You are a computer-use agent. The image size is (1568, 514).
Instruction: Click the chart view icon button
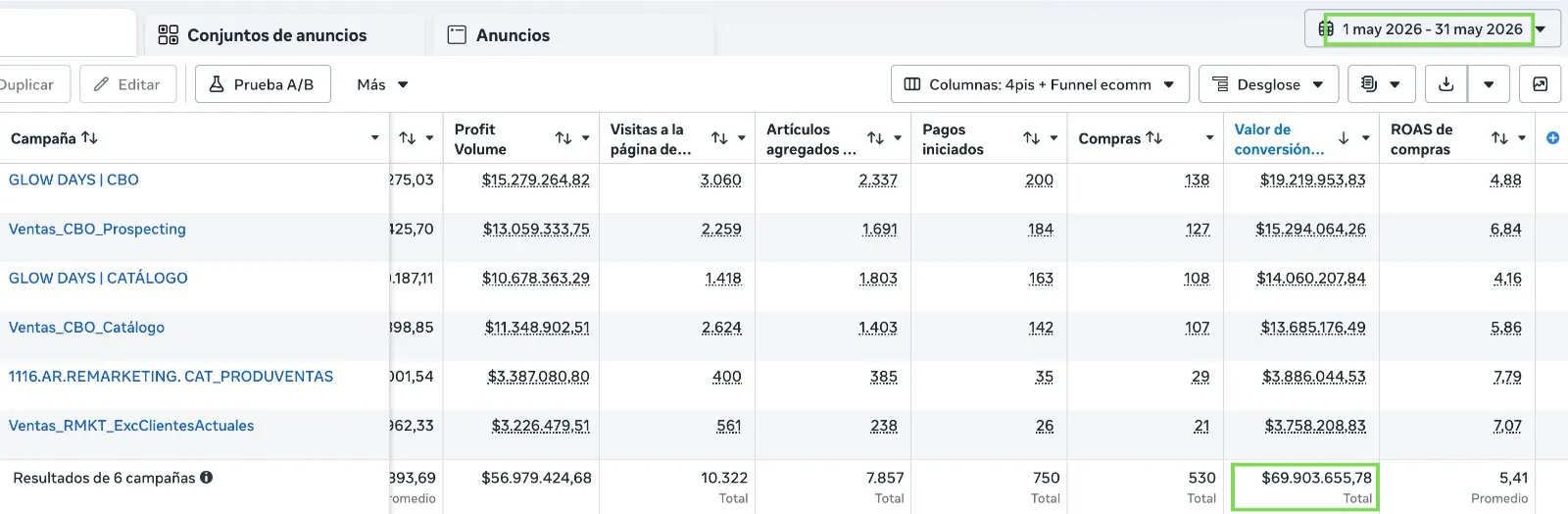[x=1540, y=84]
